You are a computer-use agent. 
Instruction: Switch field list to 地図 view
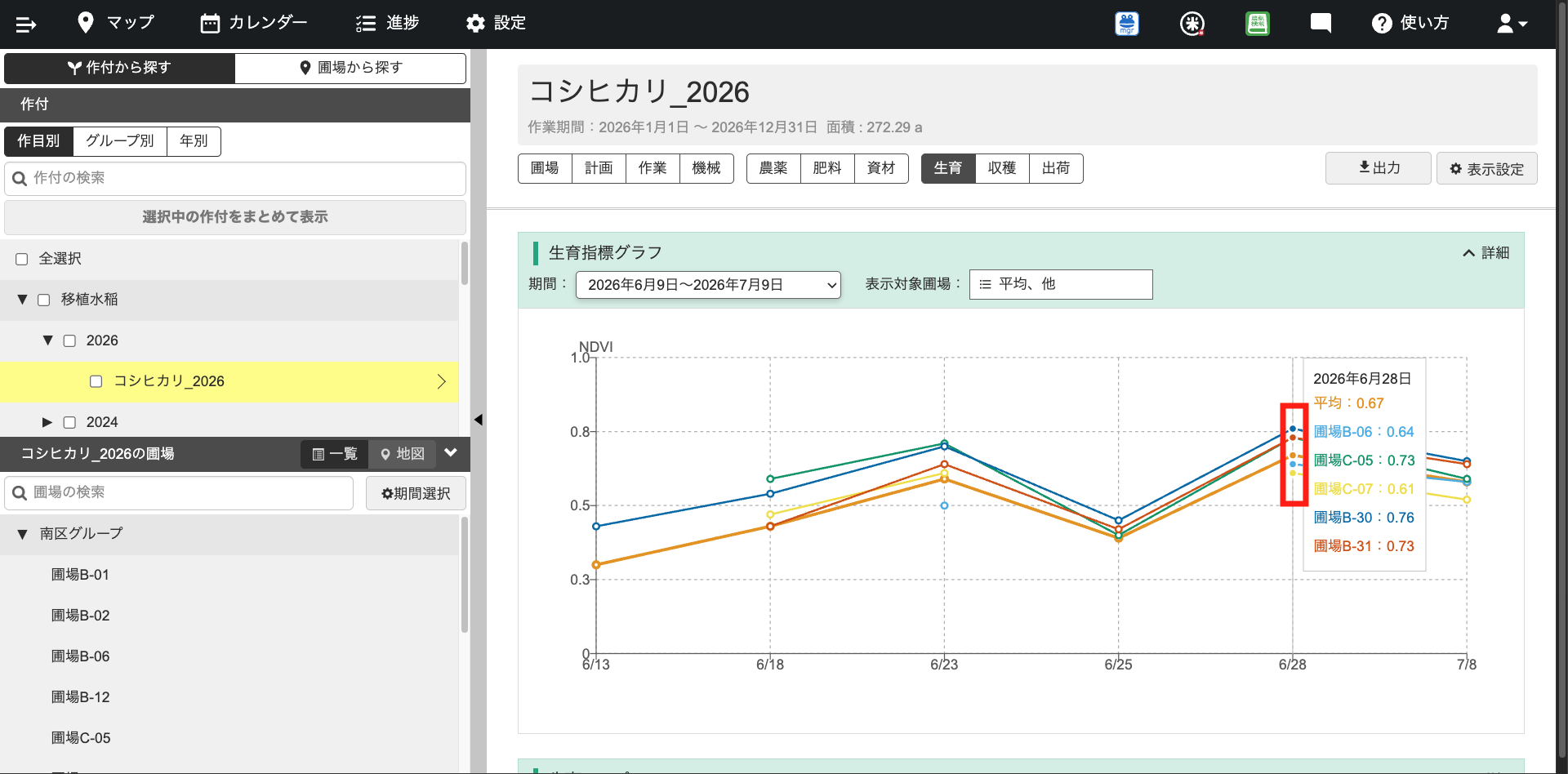[x=403, y=454]
